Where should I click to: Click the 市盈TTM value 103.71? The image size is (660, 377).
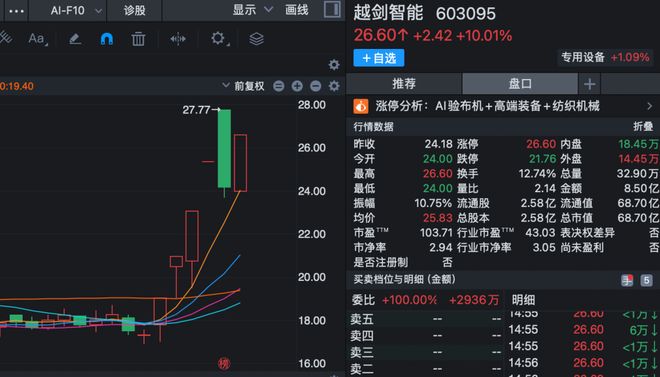coord(436,233)
